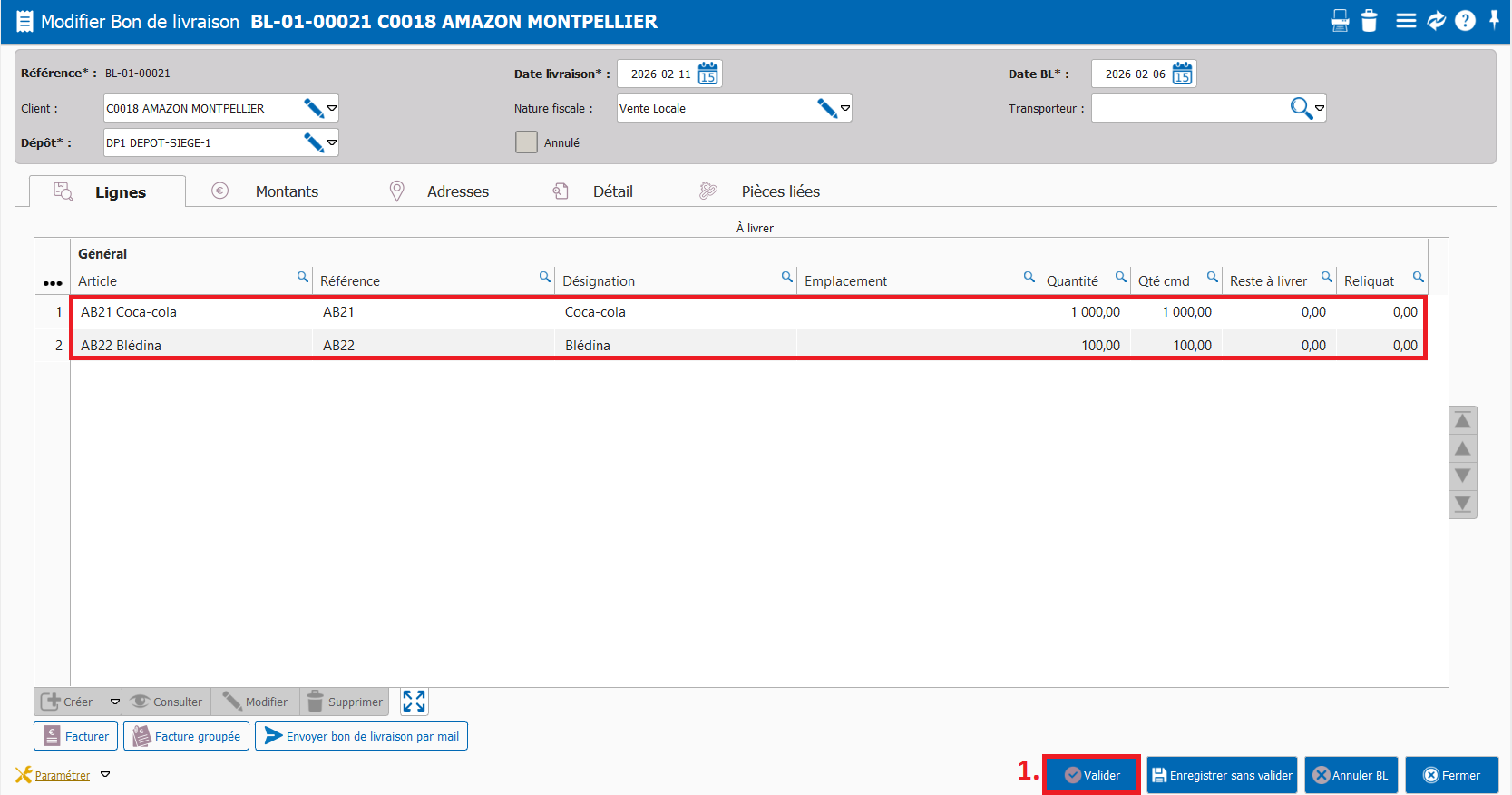Click the expand fullscreen grid icon
Screen dimensions: 1512x795
(414, 702)
